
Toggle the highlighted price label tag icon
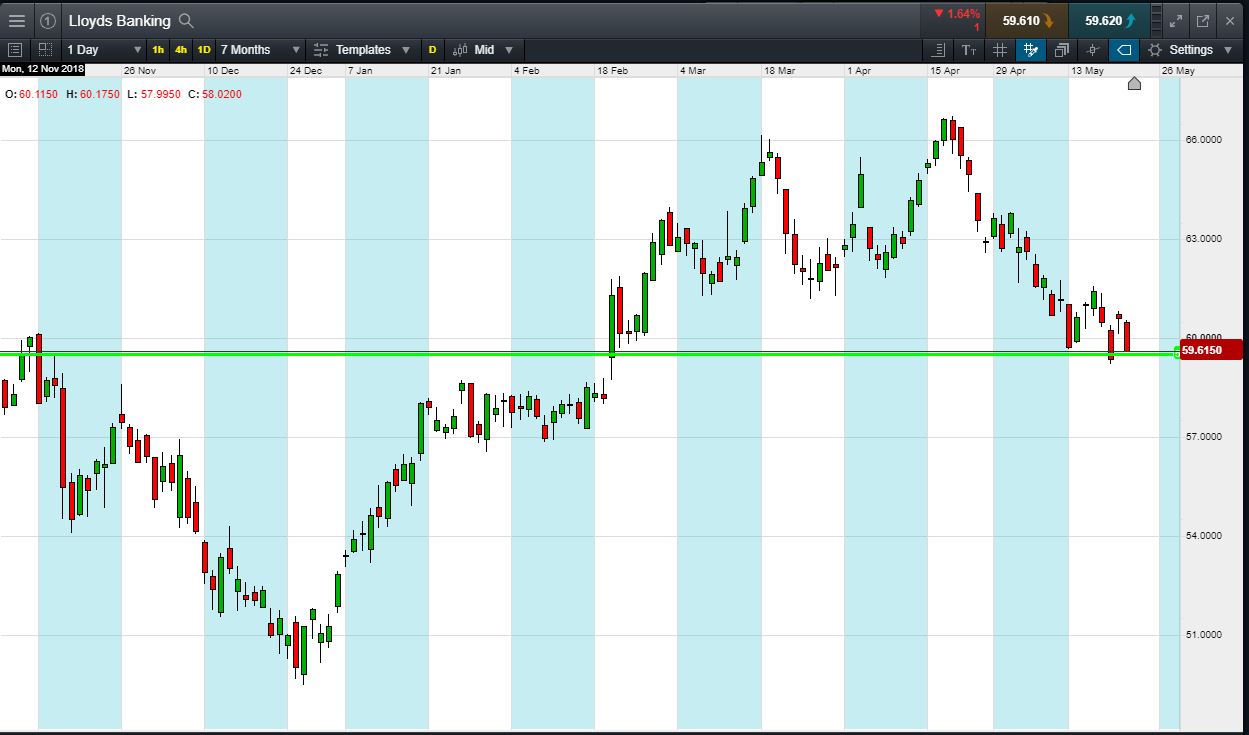(x=1124, y=49)
